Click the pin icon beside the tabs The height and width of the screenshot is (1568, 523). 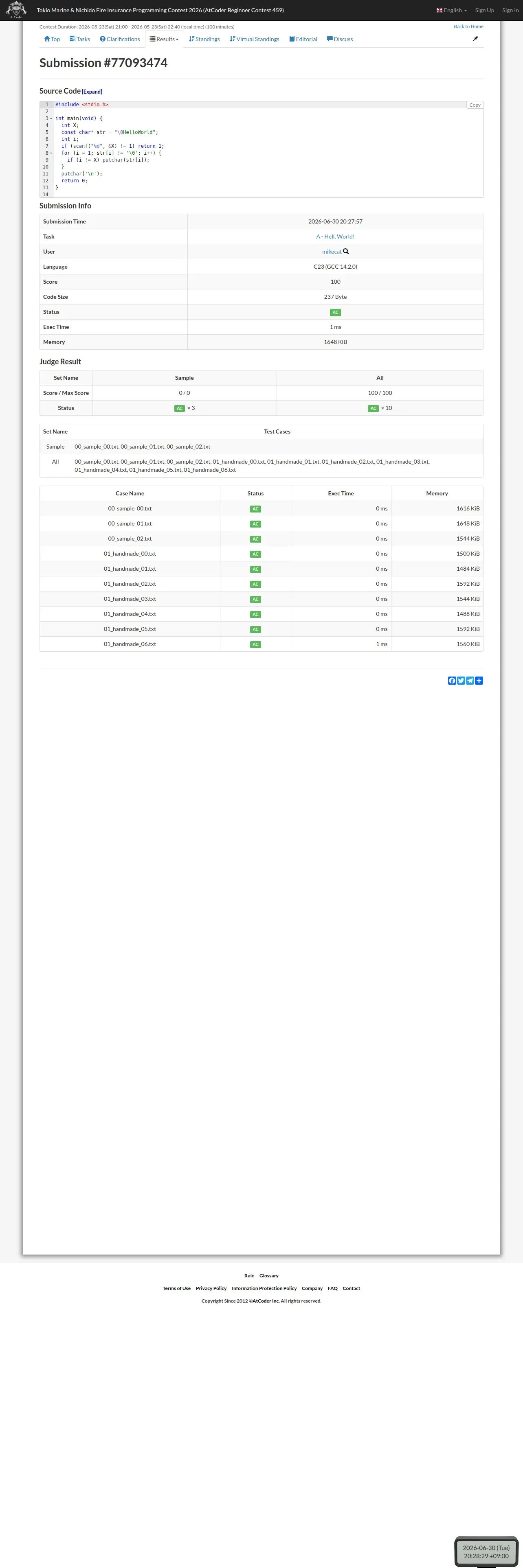475,38
